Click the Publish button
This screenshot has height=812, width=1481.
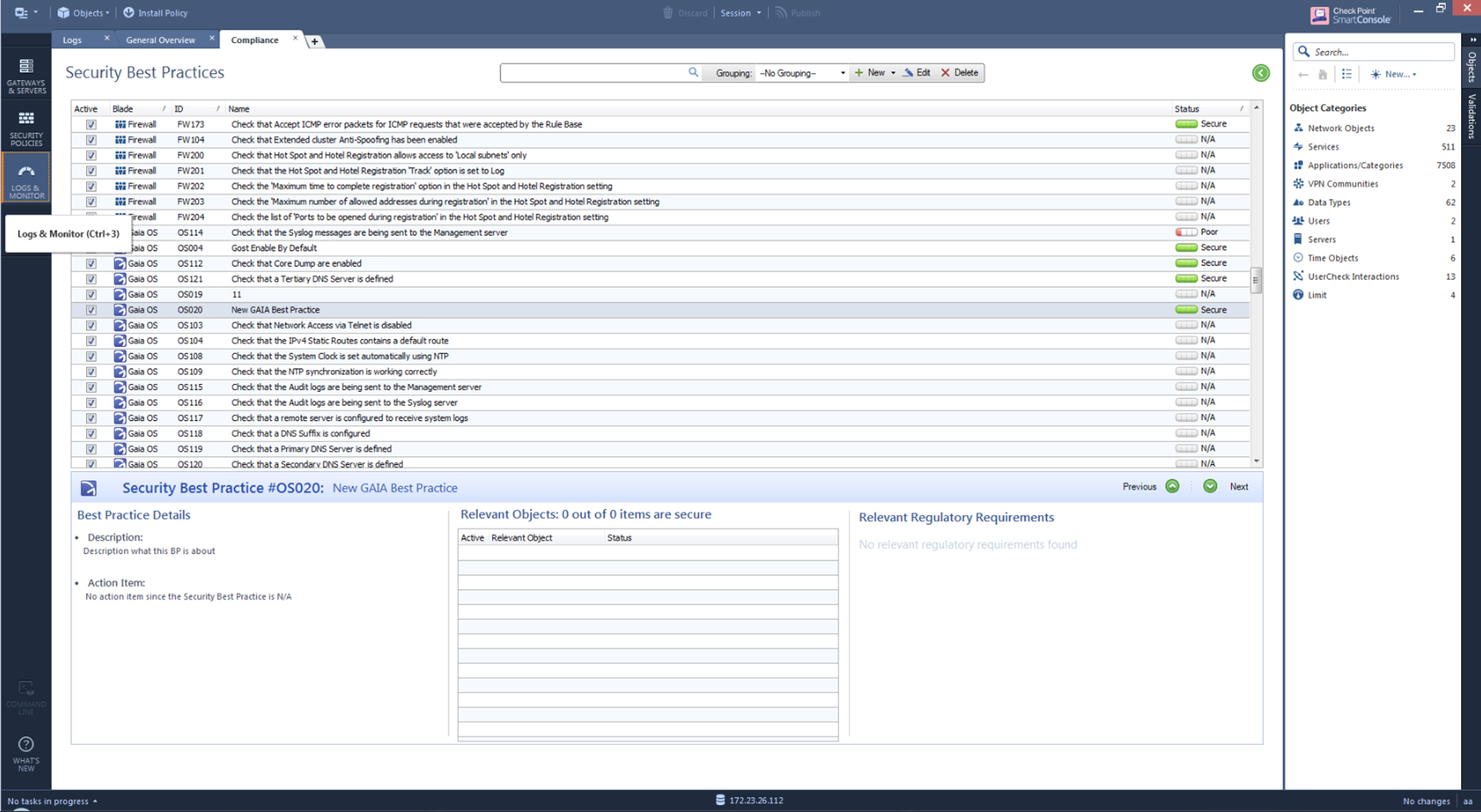point(797,13)
